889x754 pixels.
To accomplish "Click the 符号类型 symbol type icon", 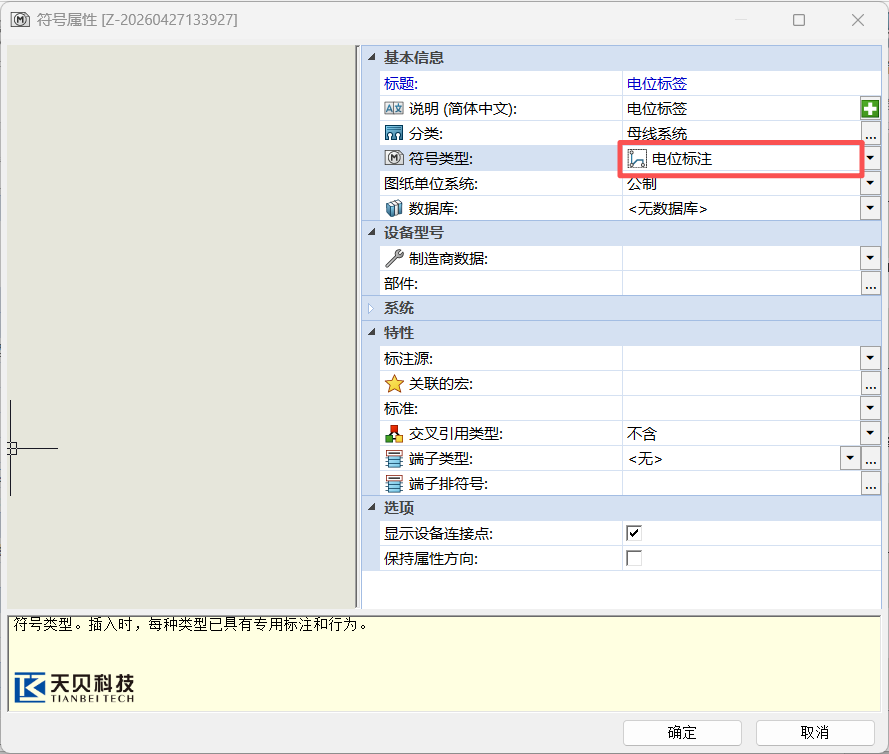I will pyautogui.click(x=394, y=159).
